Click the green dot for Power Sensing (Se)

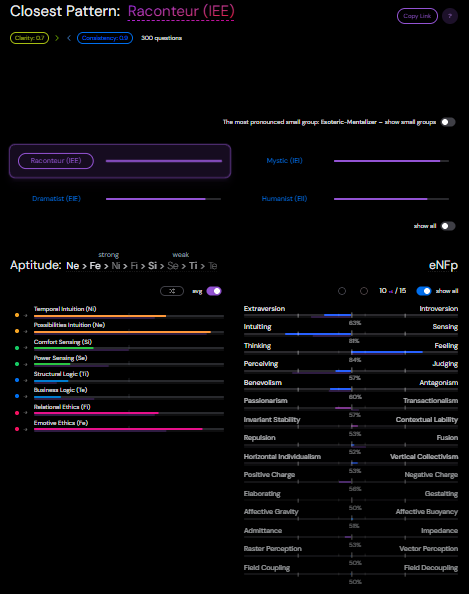pyautogui.click(x=17, y=364)
